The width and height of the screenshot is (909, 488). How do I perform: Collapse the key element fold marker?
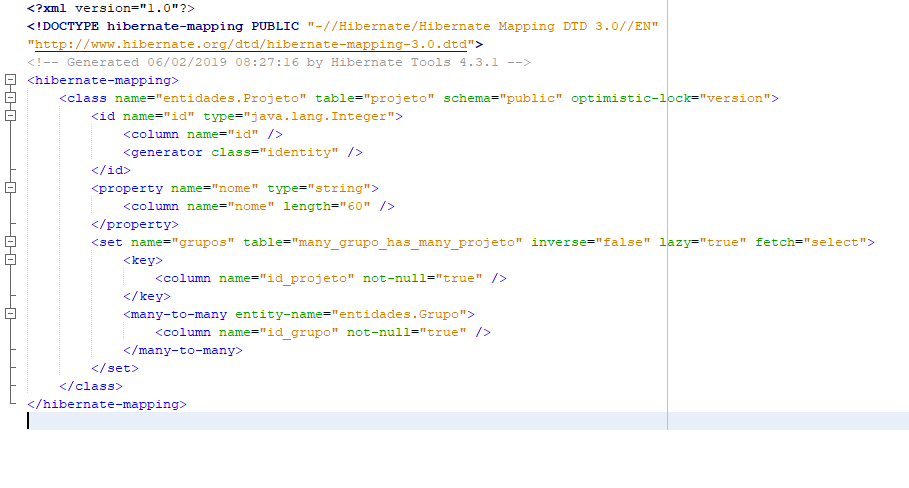point(10,260)
